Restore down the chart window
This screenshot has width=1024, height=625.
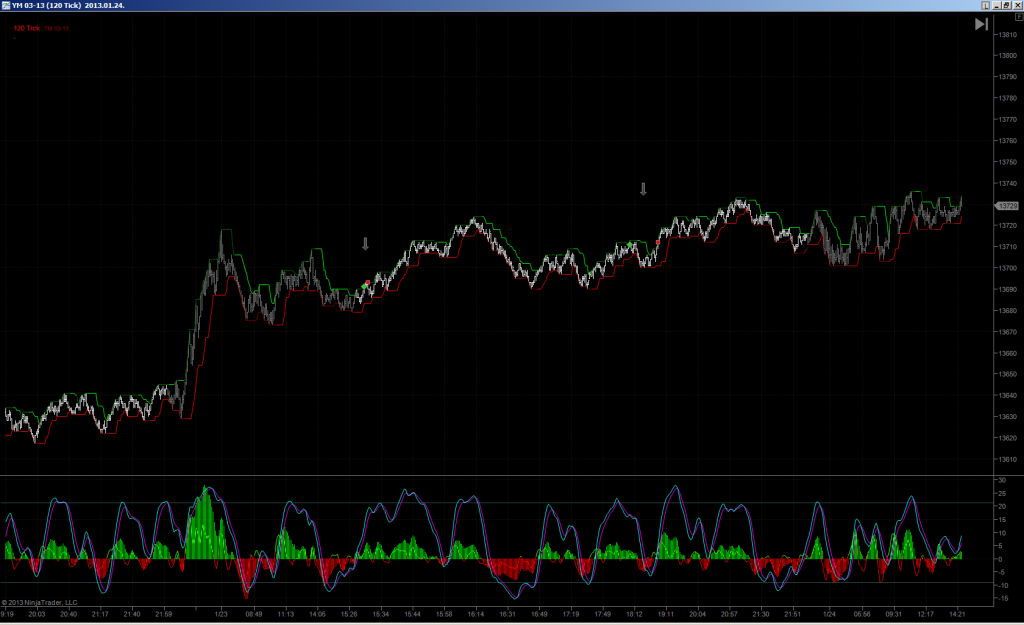[1007, 5]
